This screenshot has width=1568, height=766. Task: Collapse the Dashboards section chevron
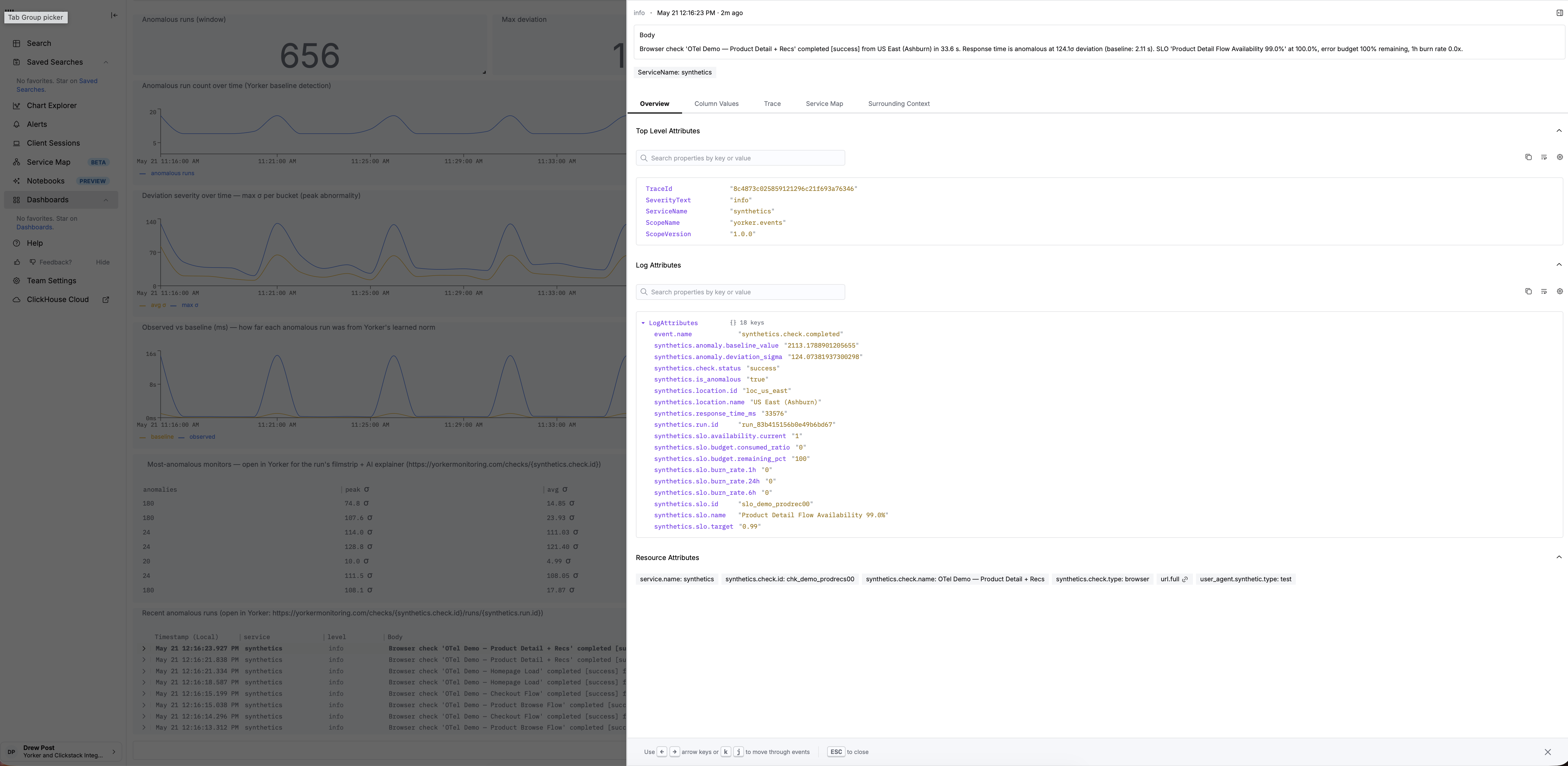(x=106, y=200)
